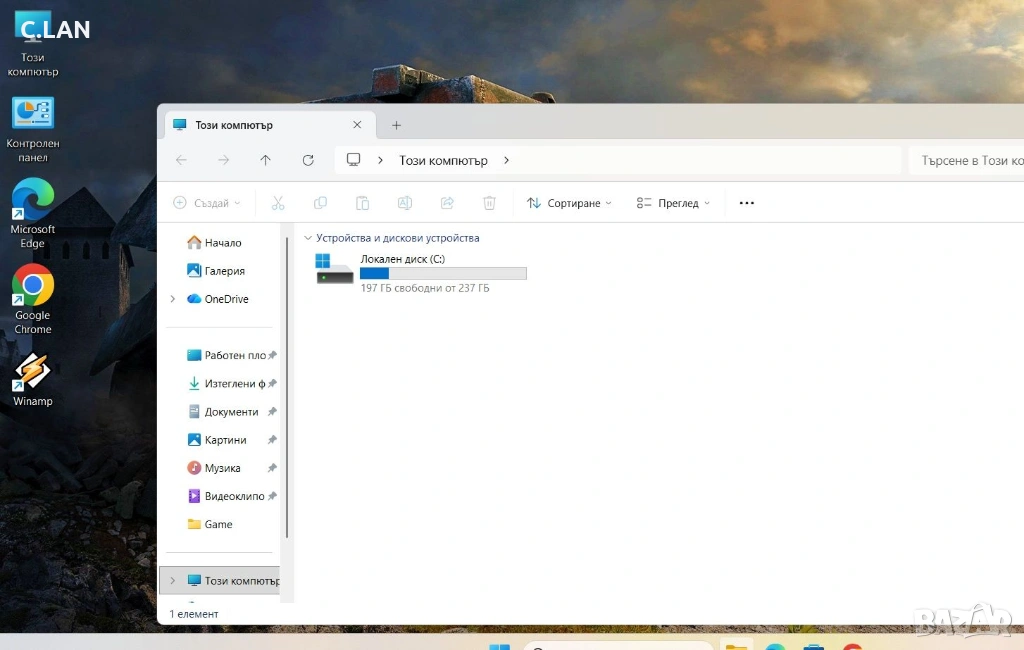Collapse the Устройства и дискови устройства group
This screenshot has height=650, width=1024.
pos(307,238)
